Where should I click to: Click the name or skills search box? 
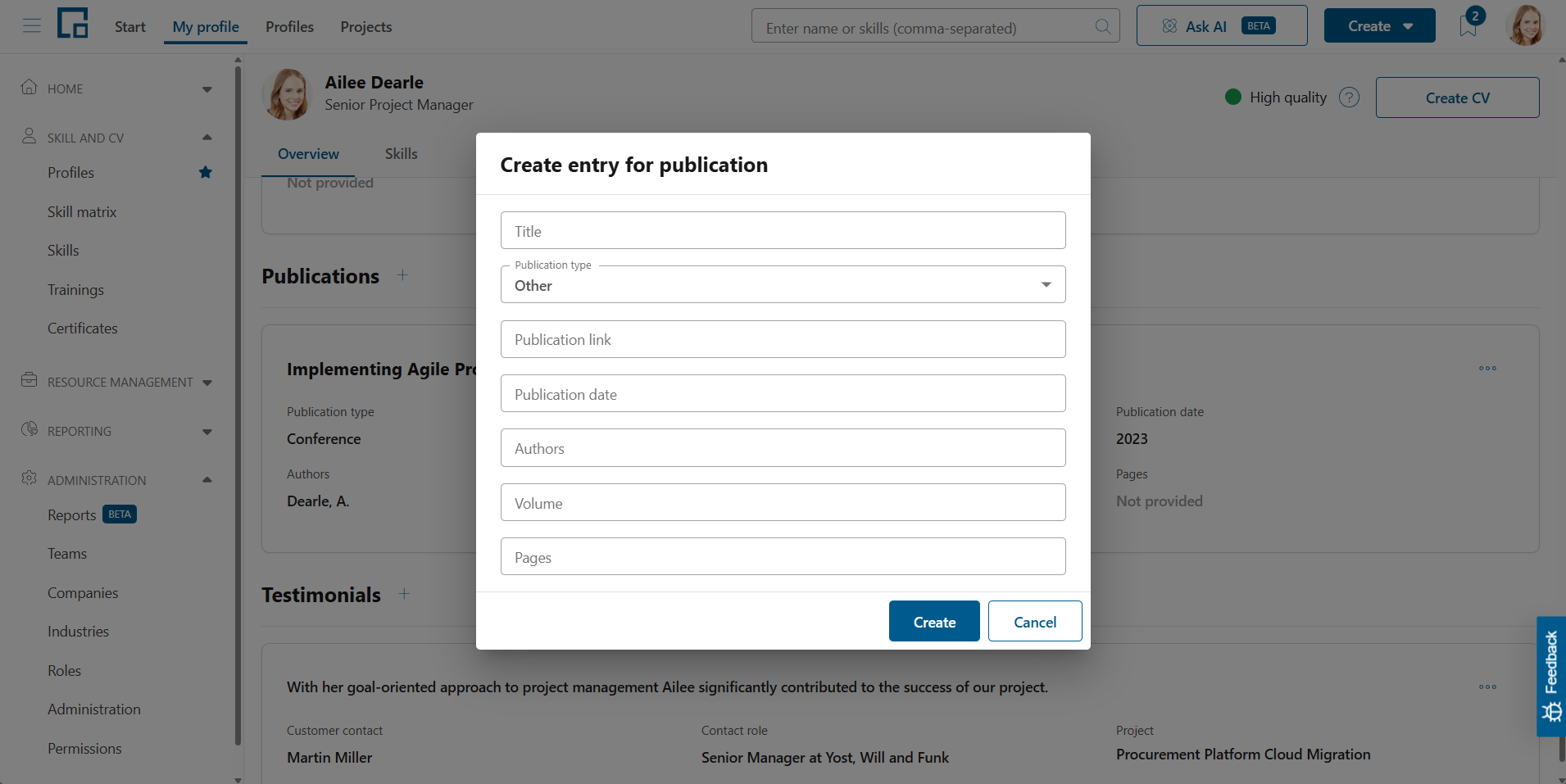point(936,26)
